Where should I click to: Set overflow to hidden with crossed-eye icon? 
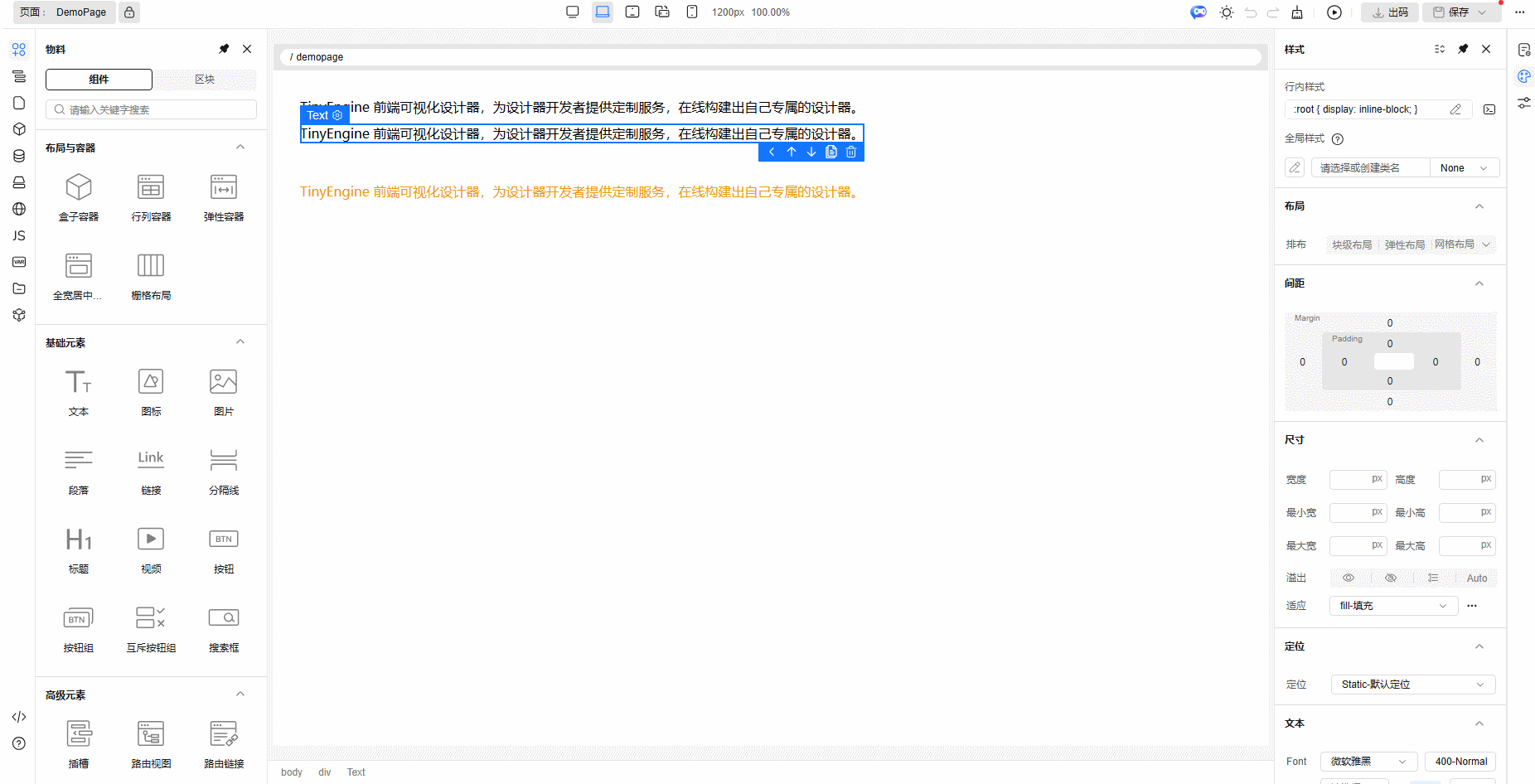click(x=1391, y=578)
